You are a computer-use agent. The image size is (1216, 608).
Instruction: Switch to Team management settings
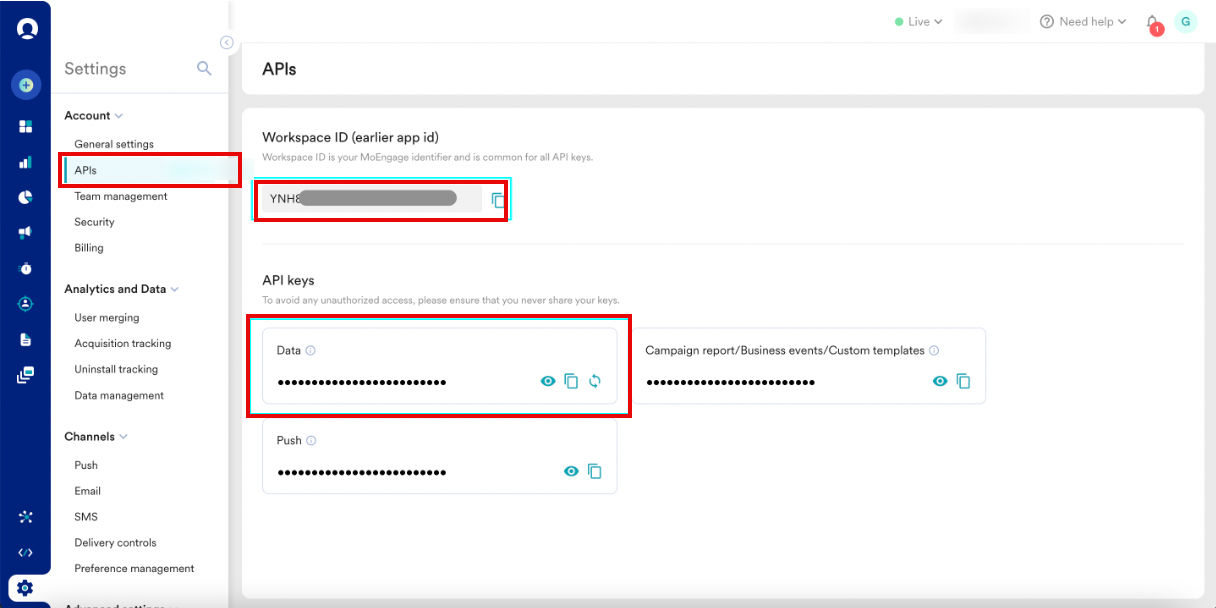point(120,196)
